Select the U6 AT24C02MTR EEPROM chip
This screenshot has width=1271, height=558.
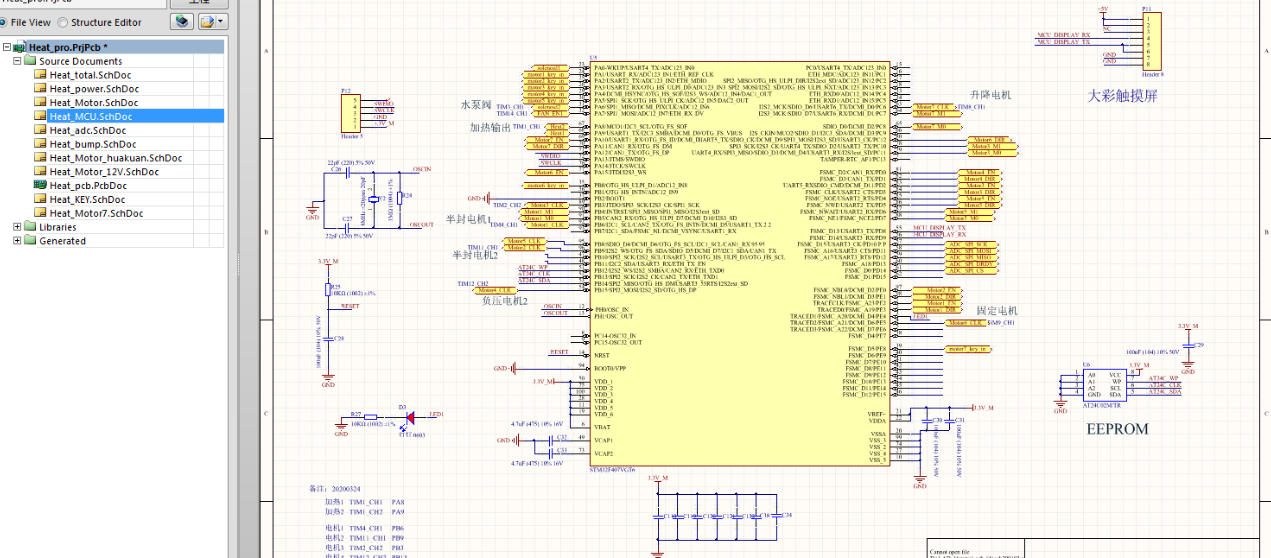tap(1103, 385)
